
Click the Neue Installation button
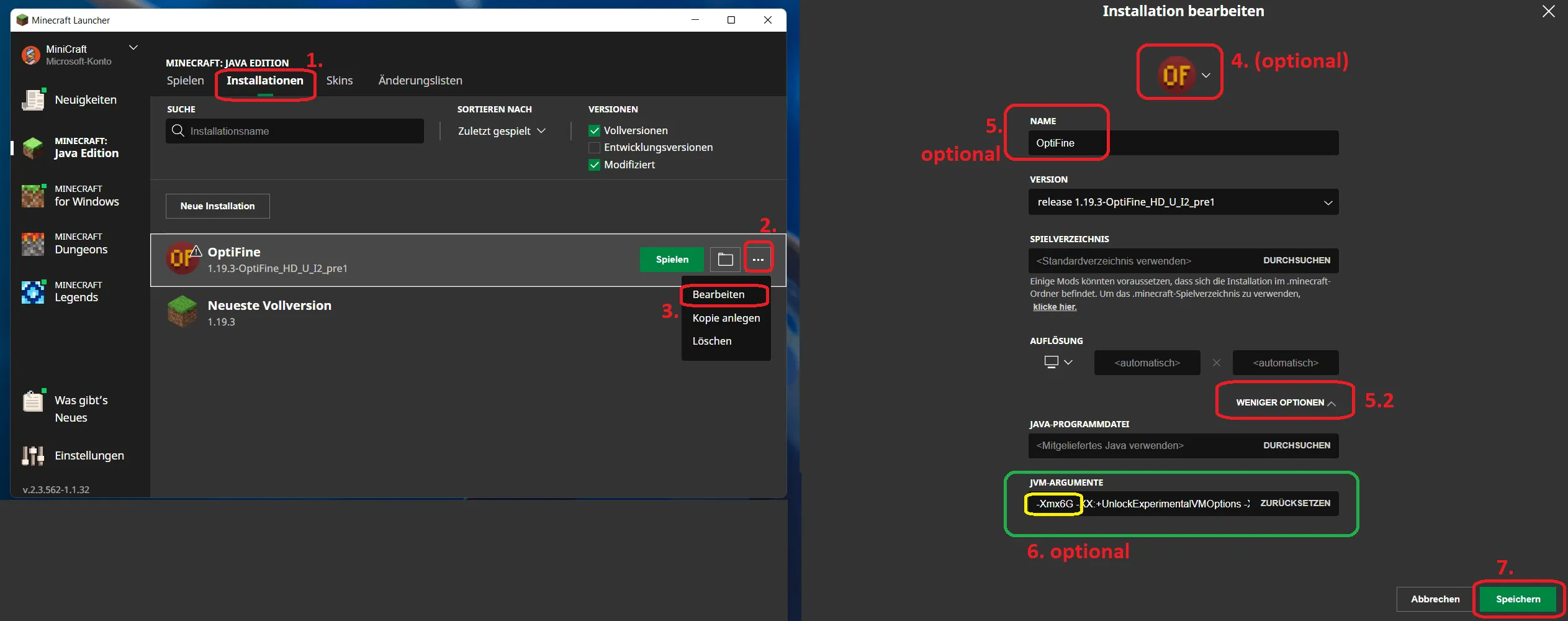217,206
